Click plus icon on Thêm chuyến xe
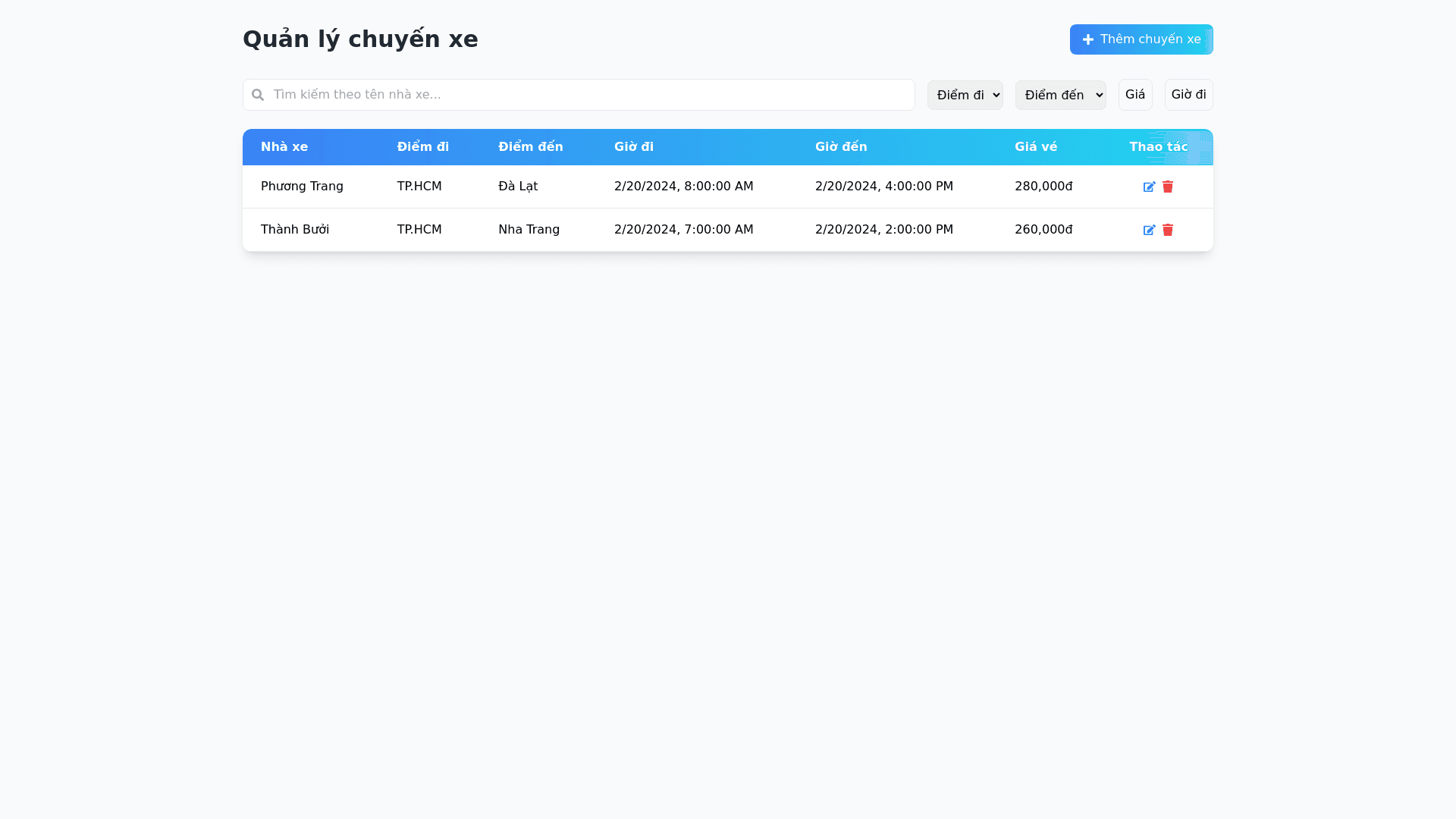1456x819 pixels. click(x=1087, y=39)
